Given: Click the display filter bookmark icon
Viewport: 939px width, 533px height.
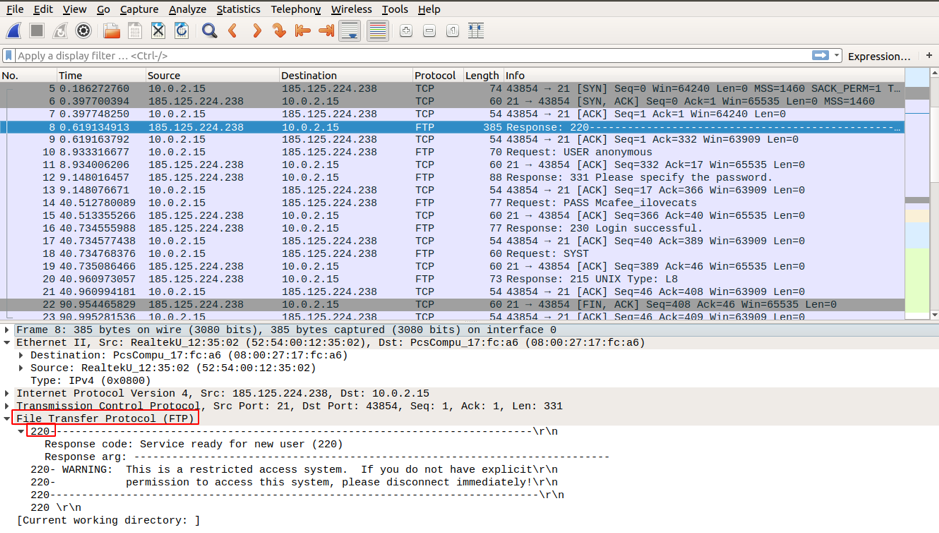Looking at the screenshot, I should coord(9,56).
